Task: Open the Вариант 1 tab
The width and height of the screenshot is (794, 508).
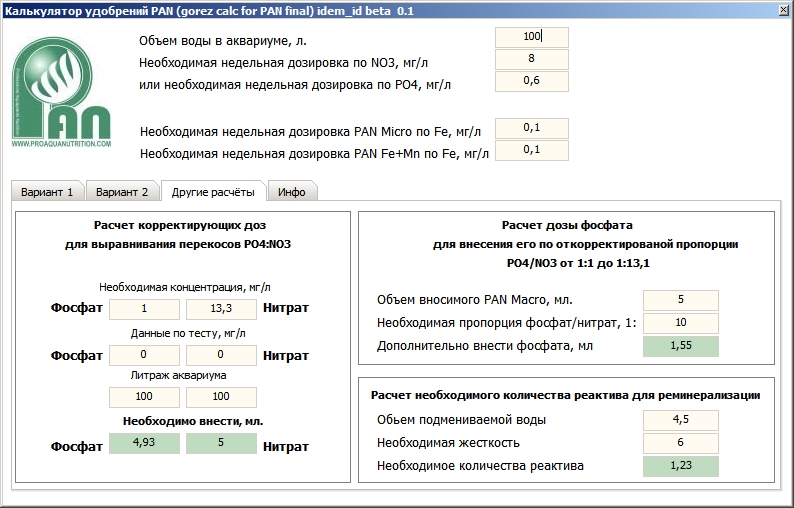Action: pos(48,192)
